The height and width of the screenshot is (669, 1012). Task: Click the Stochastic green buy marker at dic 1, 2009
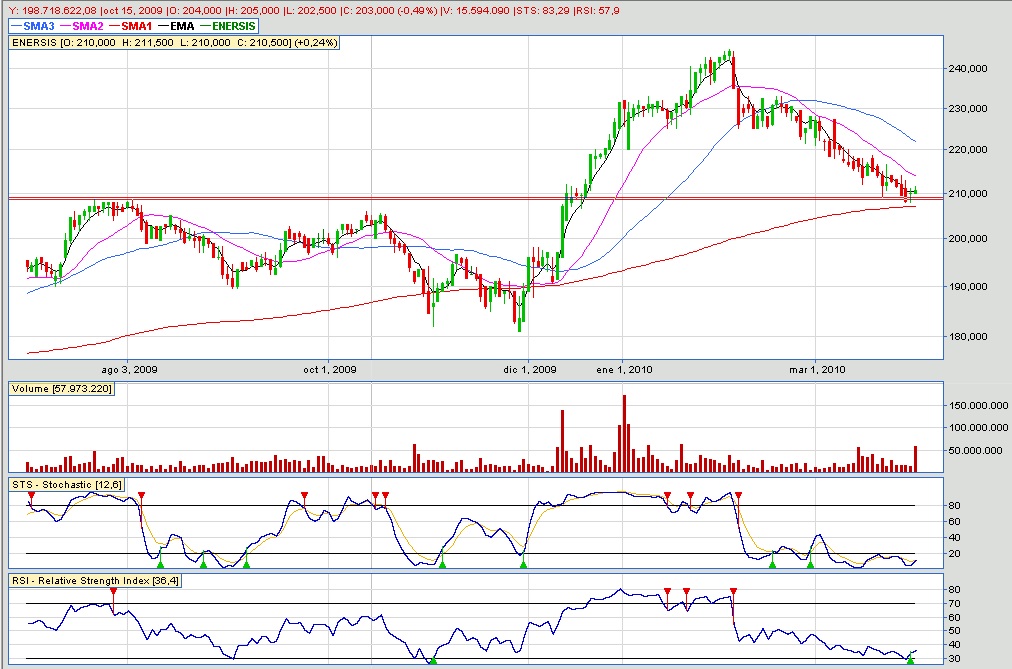coord(523,564)
